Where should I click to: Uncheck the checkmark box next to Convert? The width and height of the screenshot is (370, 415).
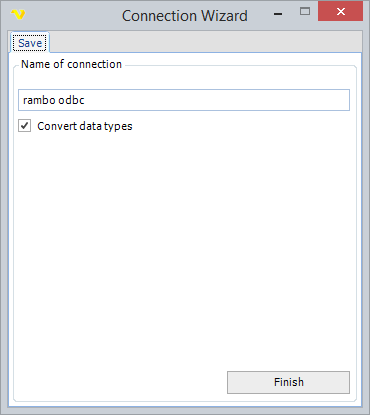coord(24,126)
